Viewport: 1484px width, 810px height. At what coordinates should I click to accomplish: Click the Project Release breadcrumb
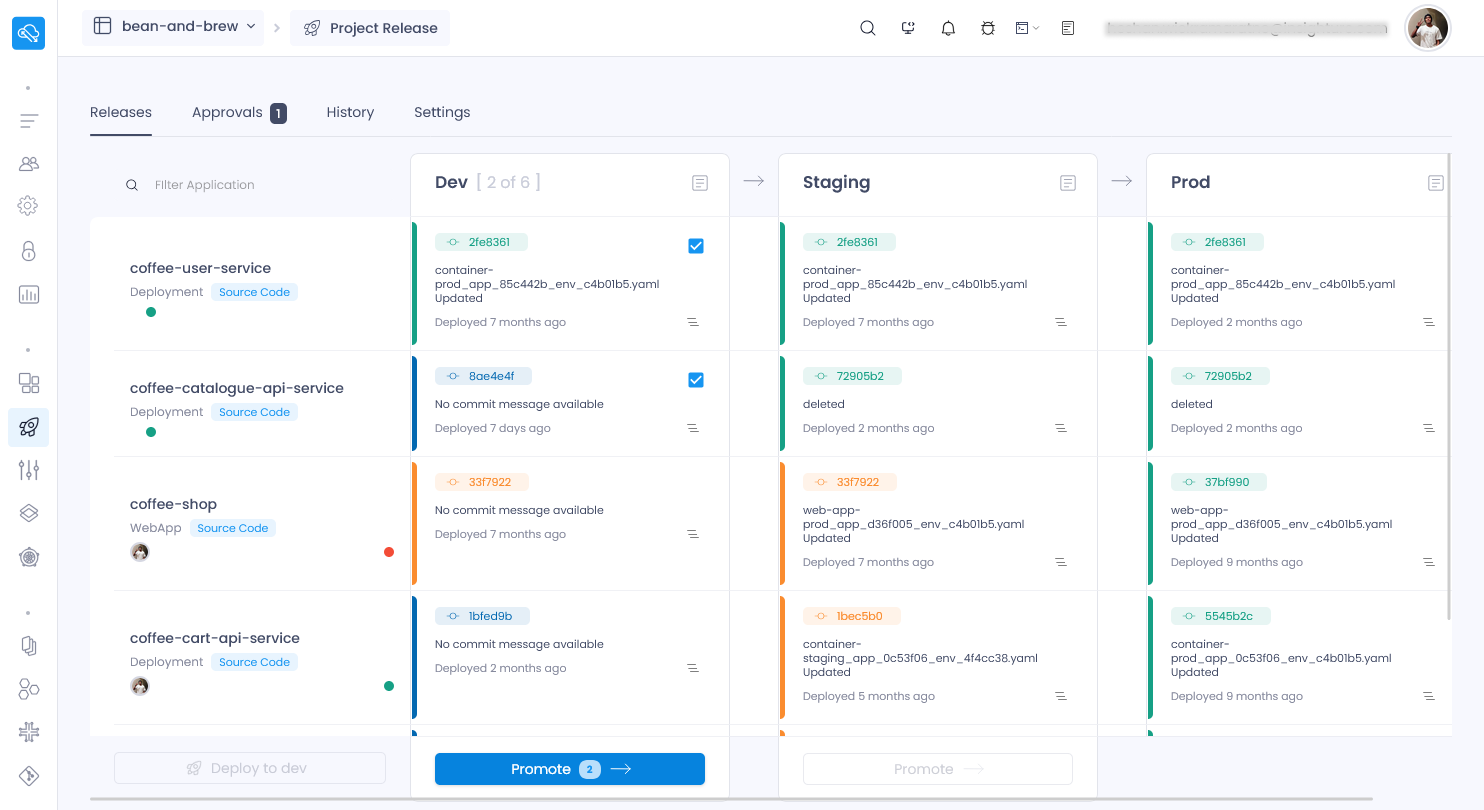pyautogui.click(x=370, y=28)
